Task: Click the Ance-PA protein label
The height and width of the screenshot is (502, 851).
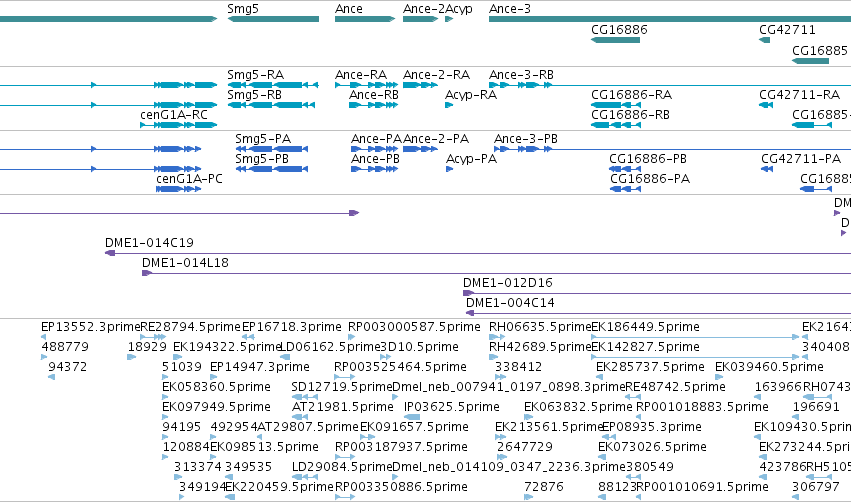Action: (x=376, y=139)
